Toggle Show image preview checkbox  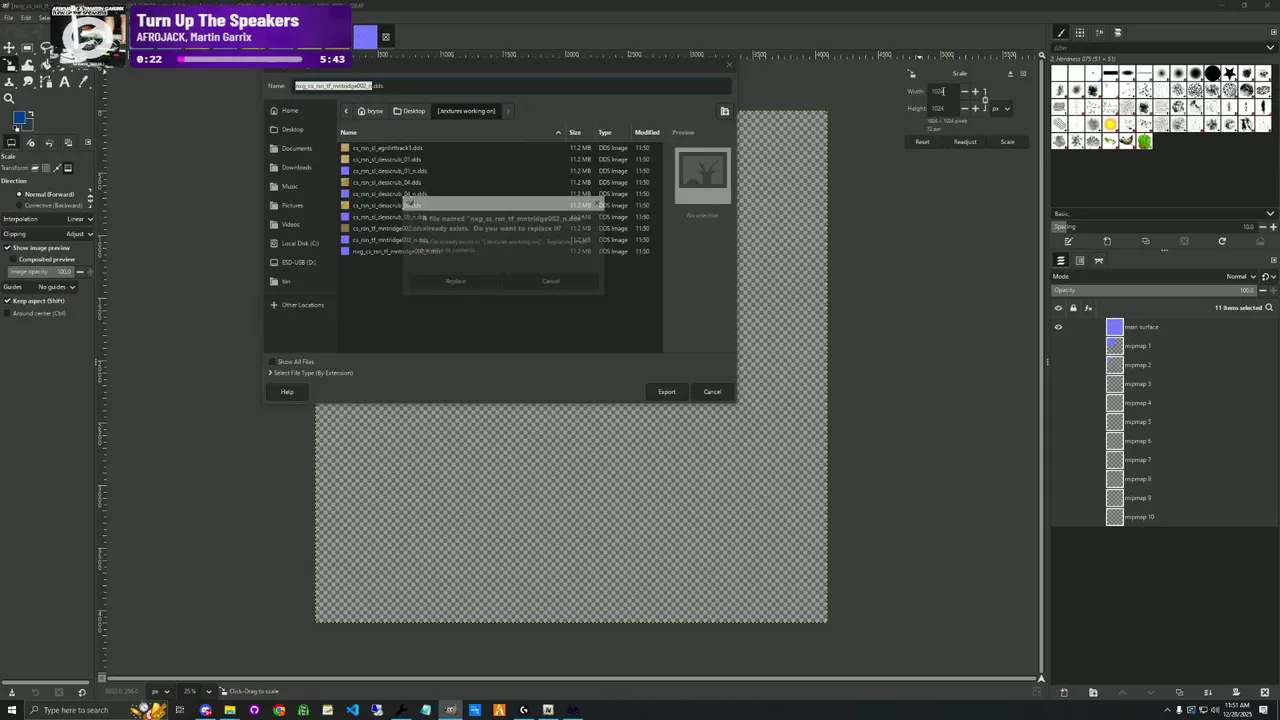[x=8, y=248]
